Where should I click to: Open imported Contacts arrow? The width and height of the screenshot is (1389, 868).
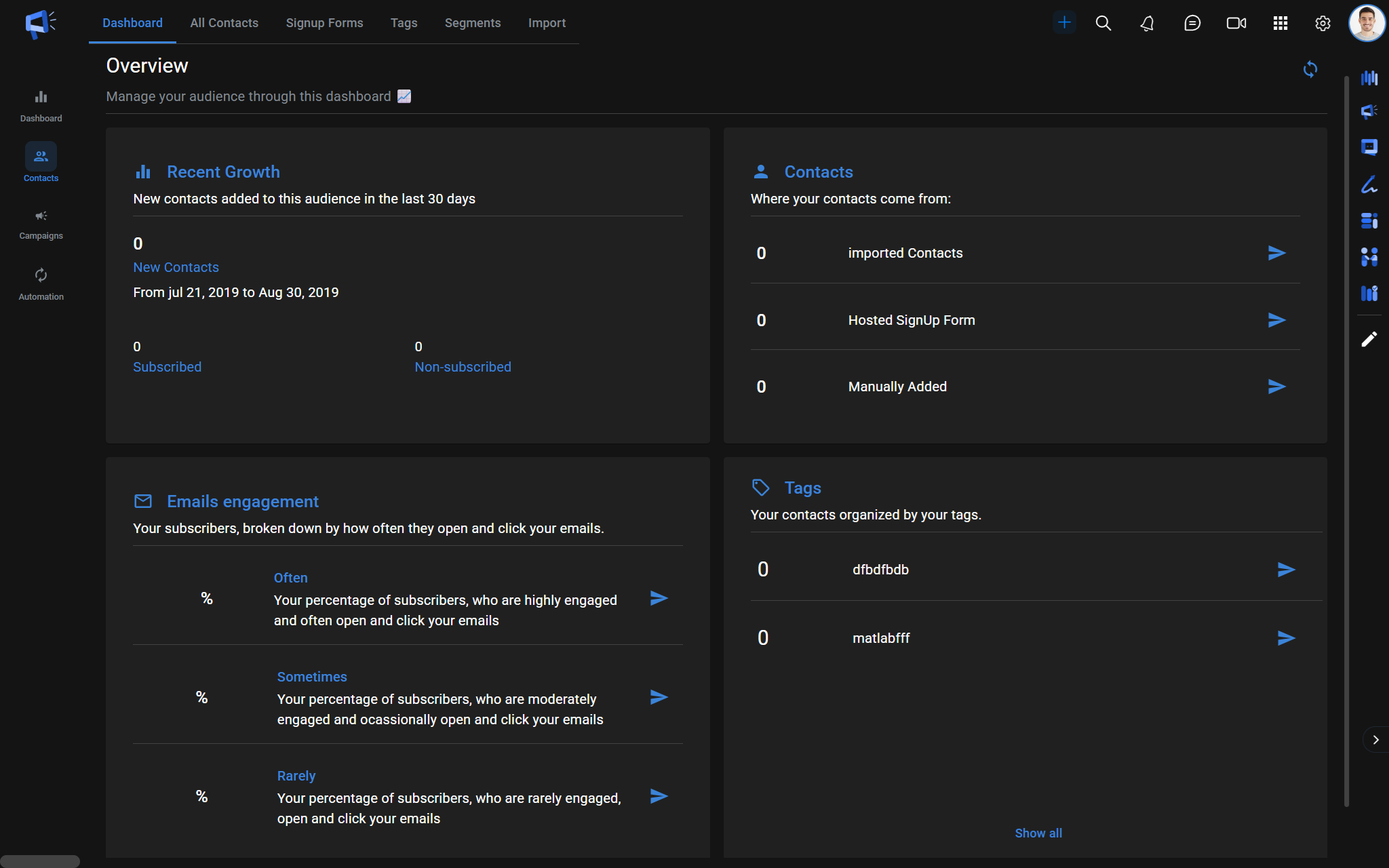click(x=1276, y=253)
